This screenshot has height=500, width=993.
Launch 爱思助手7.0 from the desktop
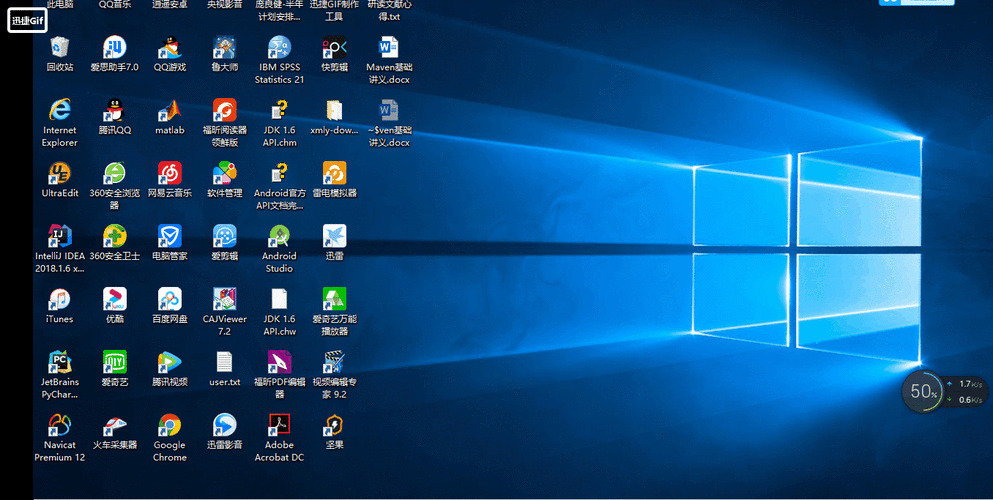click(115, 47)
